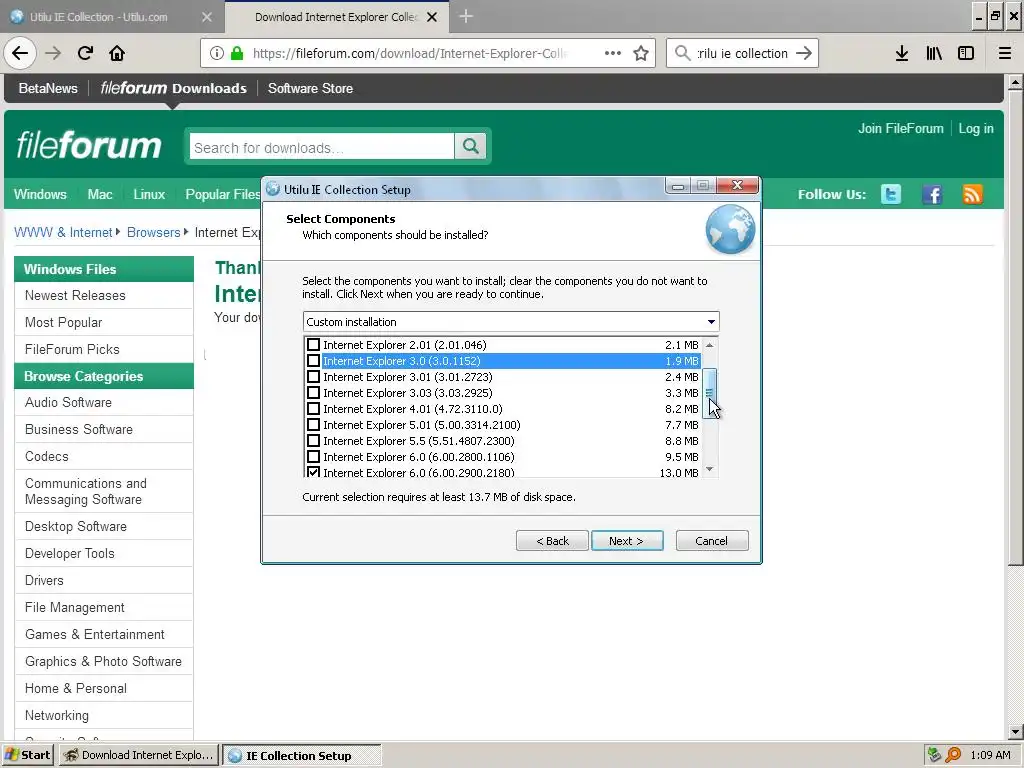
Task: Open the BetaNews top bar item
Action: pyautogui.click(x=48, y=88)
